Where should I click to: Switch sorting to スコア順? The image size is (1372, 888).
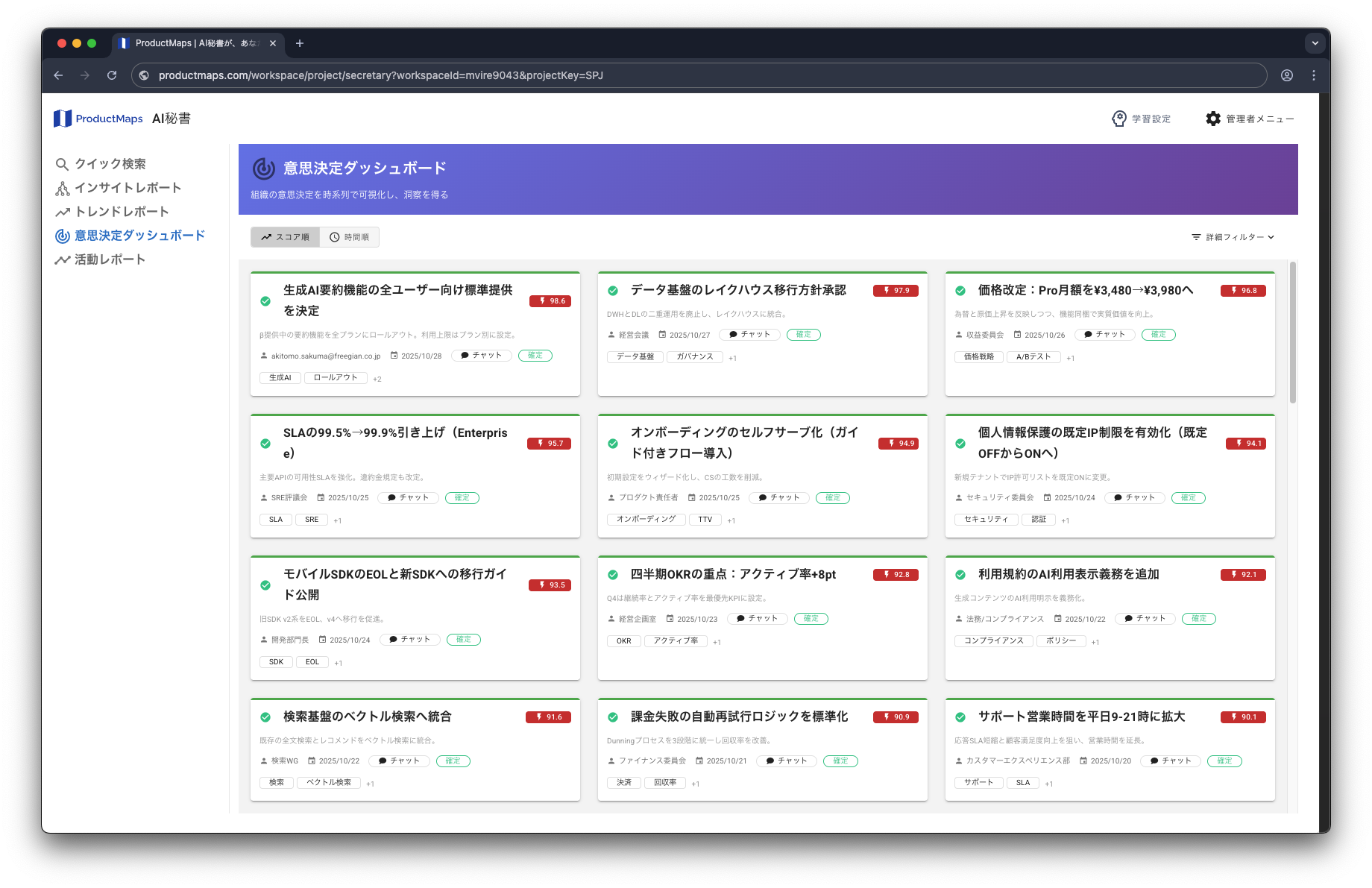[x=285, y=237]
